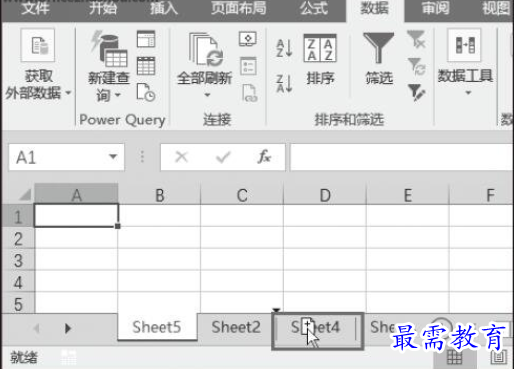The height and width of the screenshot is (369, 514).
Task: Select column E header
Action: 408,194
